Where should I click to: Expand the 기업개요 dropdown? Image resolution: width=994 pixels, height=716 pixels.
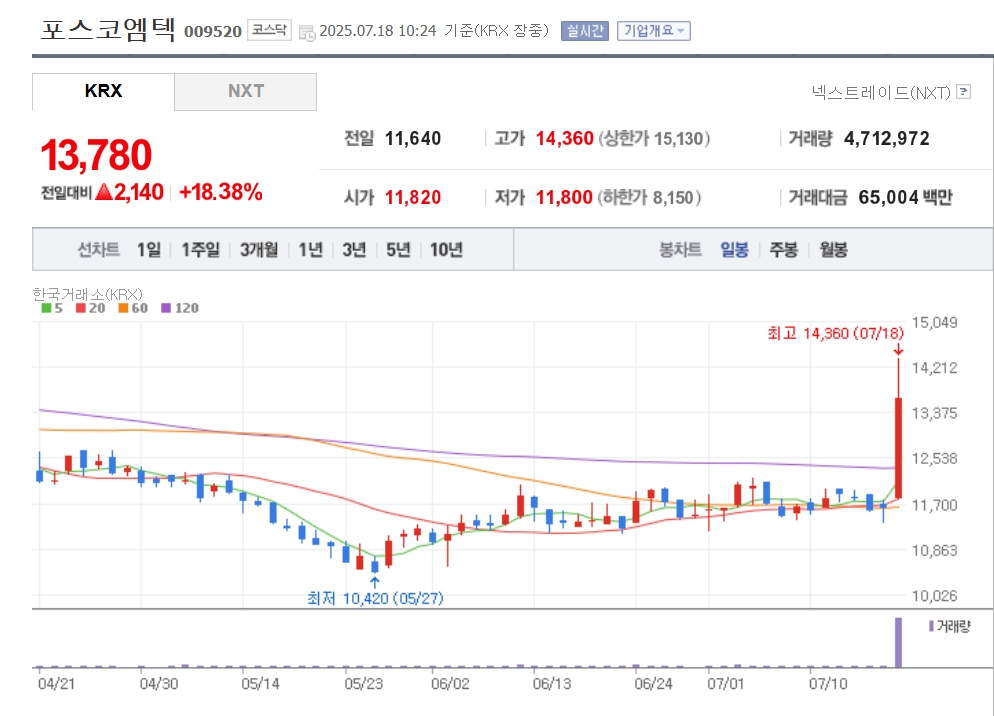[654, 30]
